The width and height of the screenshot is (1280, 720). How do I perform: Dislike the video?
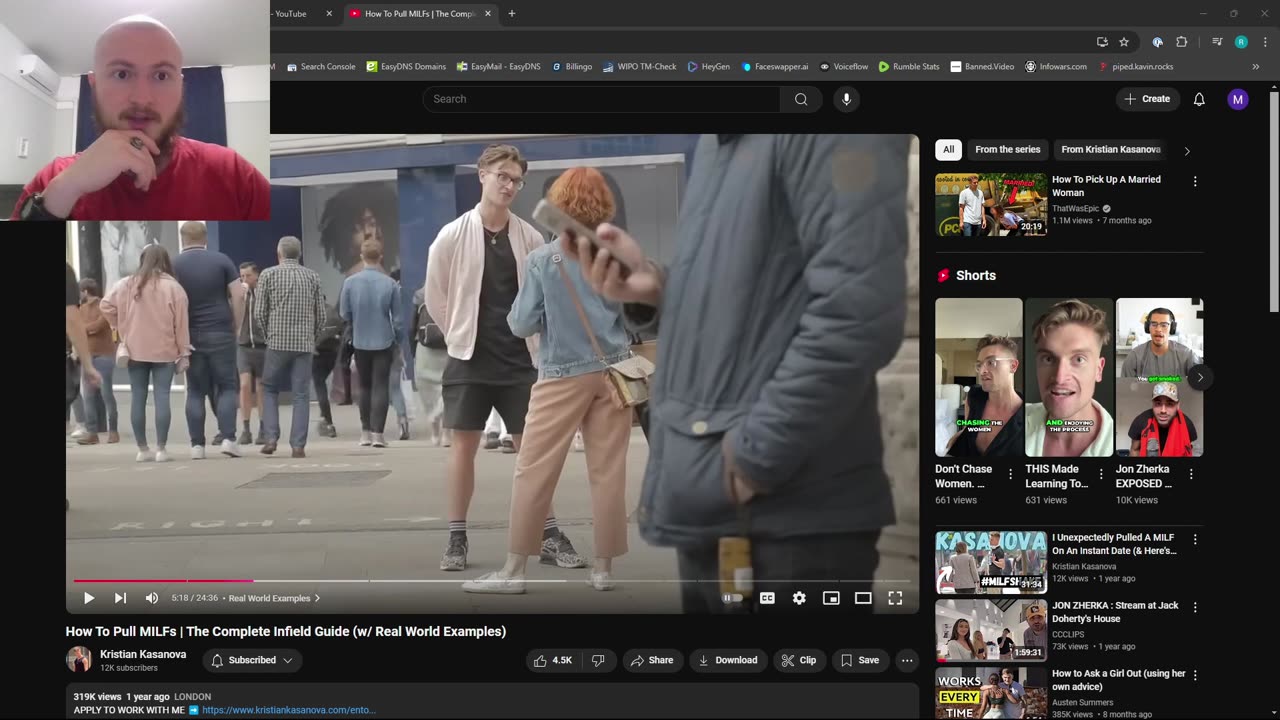(x=598, y=660)
